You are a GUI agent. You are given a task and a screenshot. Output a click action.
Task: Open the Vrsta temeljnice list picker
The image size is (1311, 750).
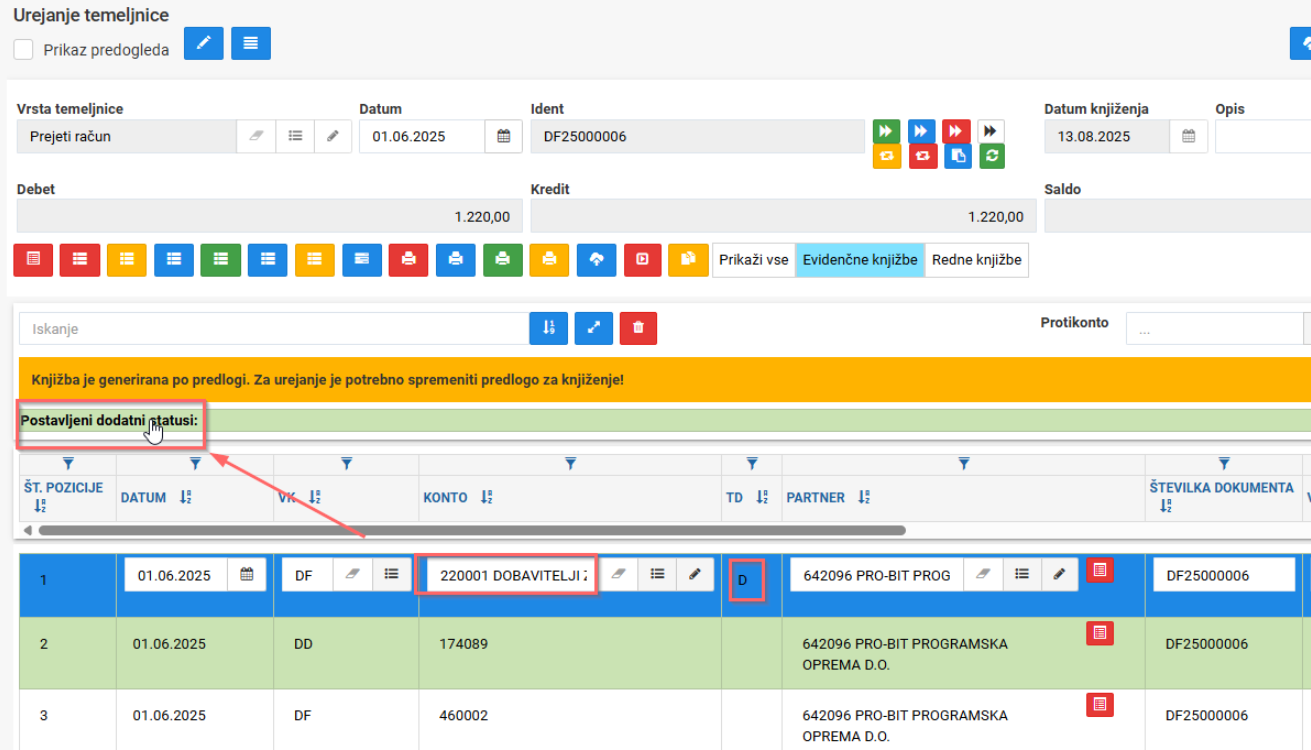295,136
